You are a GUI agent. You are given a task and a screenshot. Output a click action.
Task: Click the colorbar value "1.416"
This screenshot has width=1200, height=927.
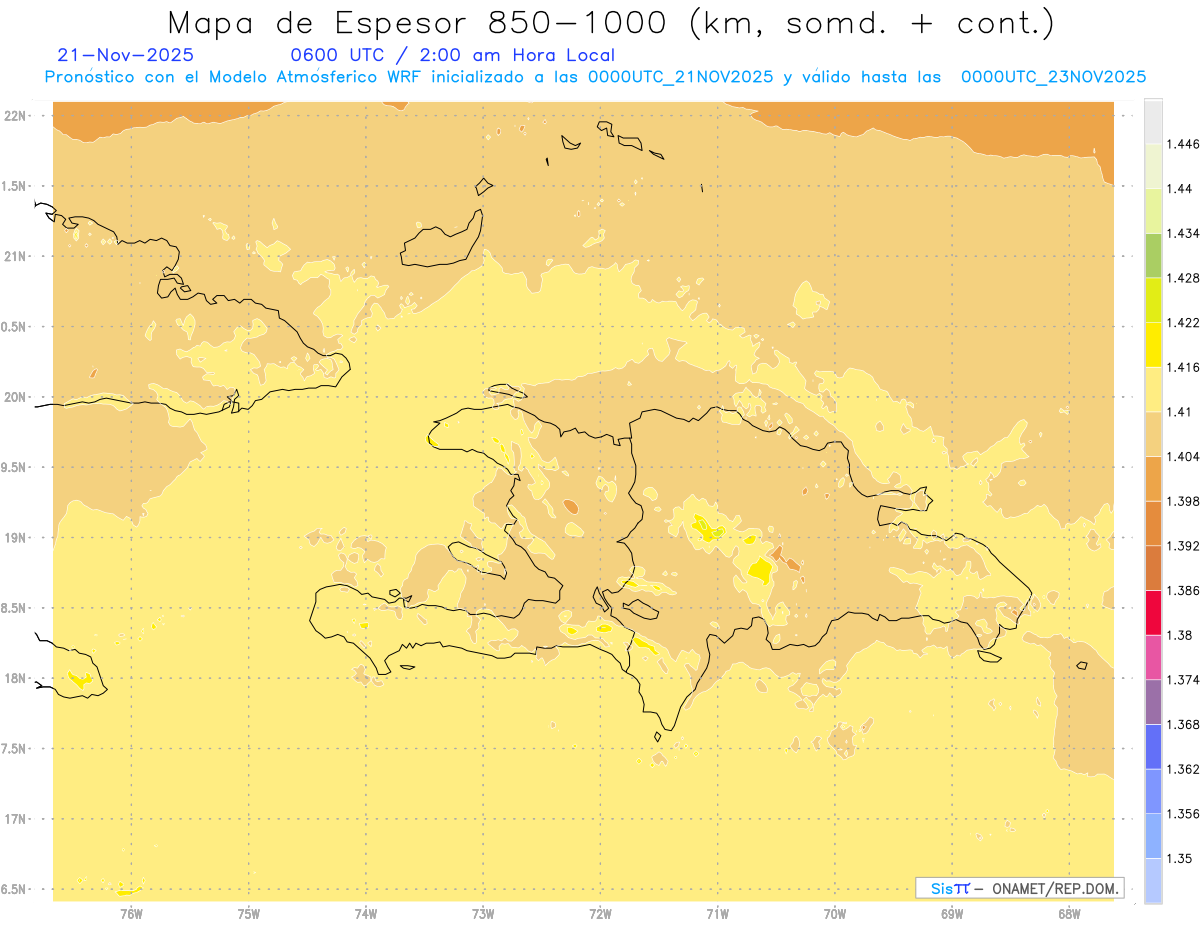click(1182, 367)
